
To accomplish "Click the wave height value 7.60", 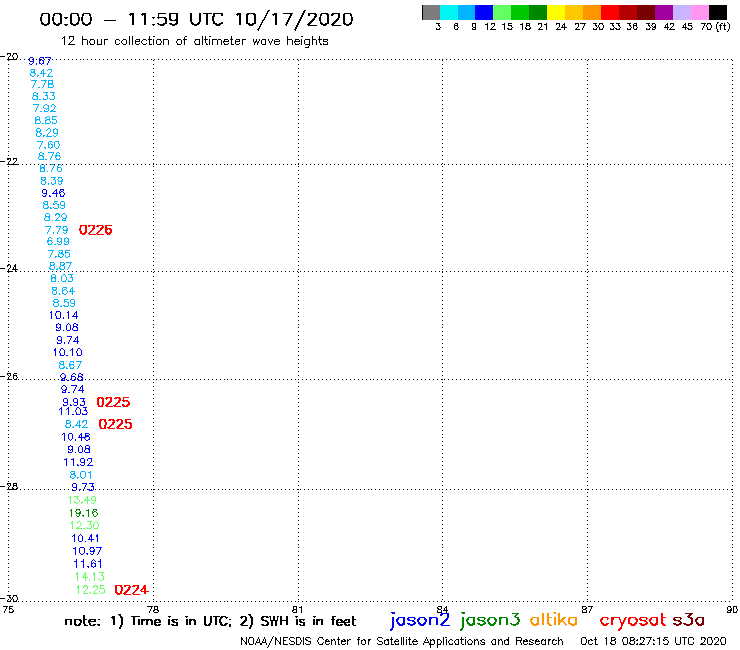I will point(49,145).
